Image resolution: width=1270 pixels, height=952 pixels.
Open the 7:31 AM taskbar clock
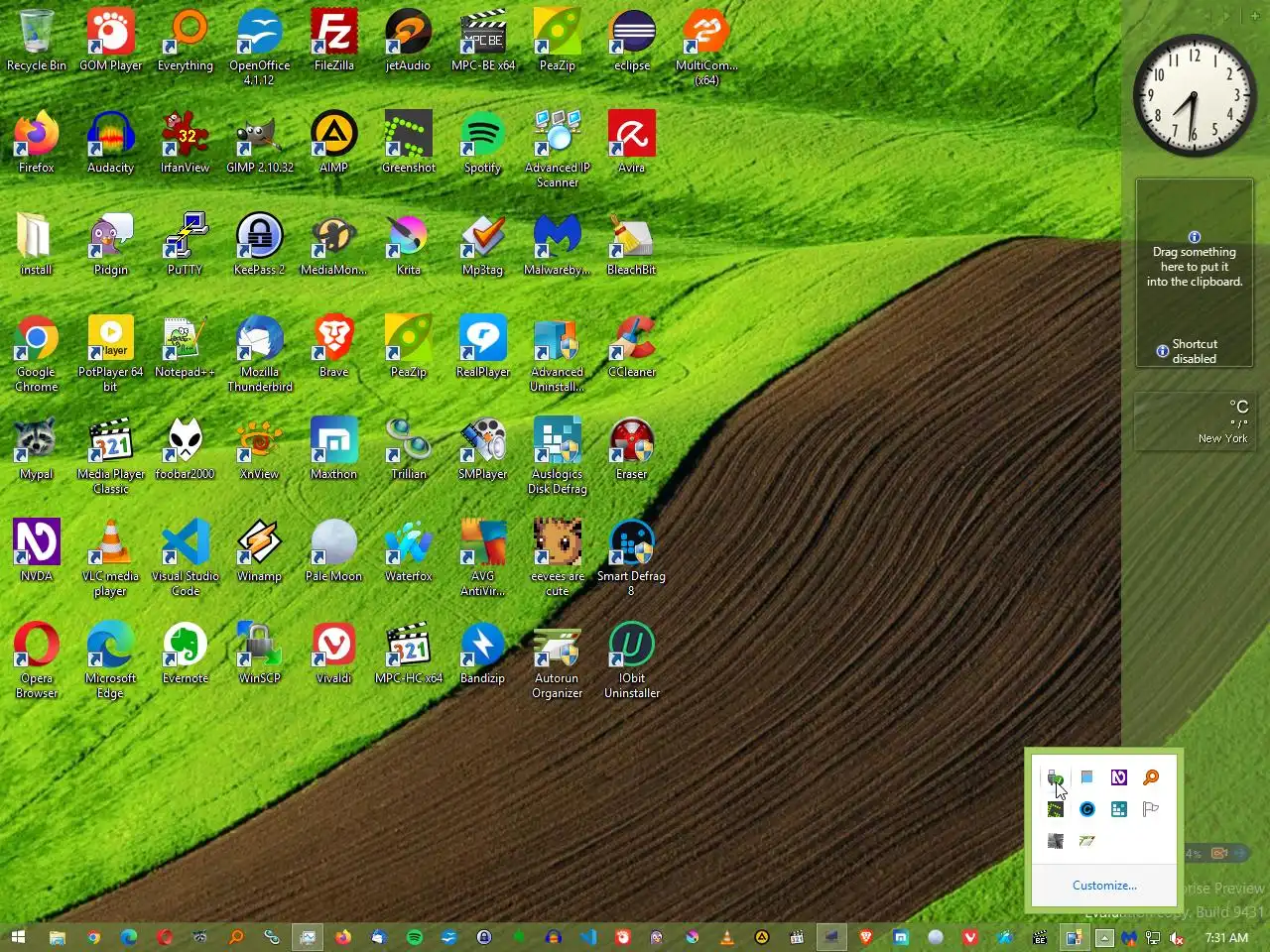[1226, 937]
